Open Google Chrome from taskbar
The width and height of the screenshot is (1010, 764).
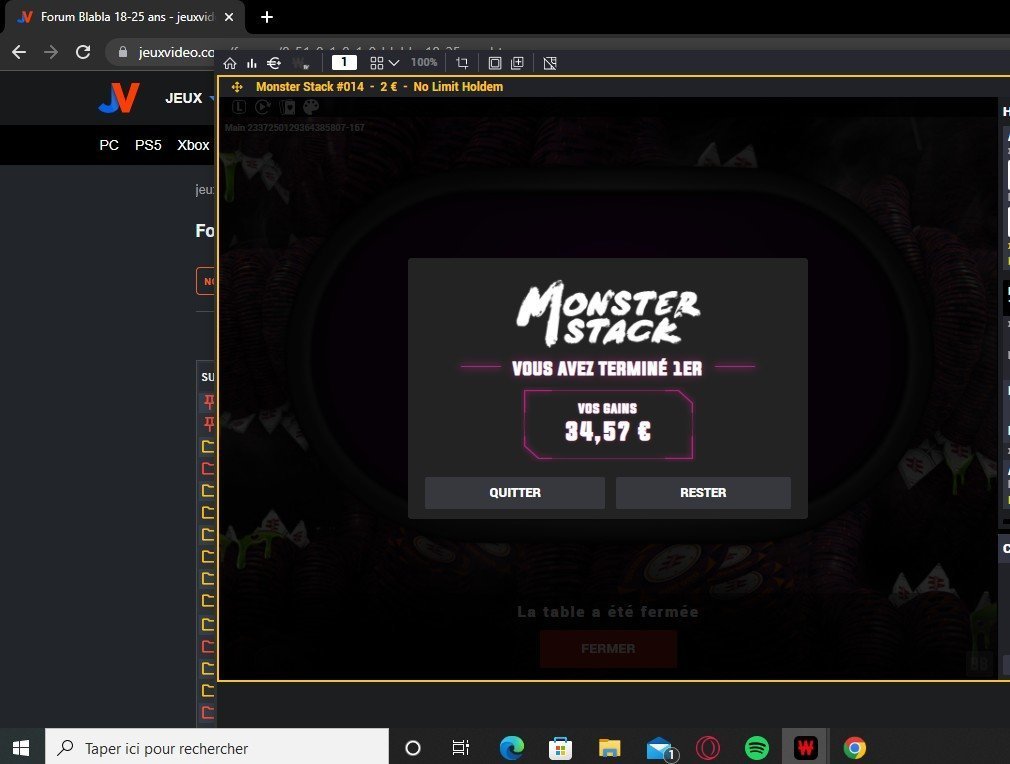point(855,748)
